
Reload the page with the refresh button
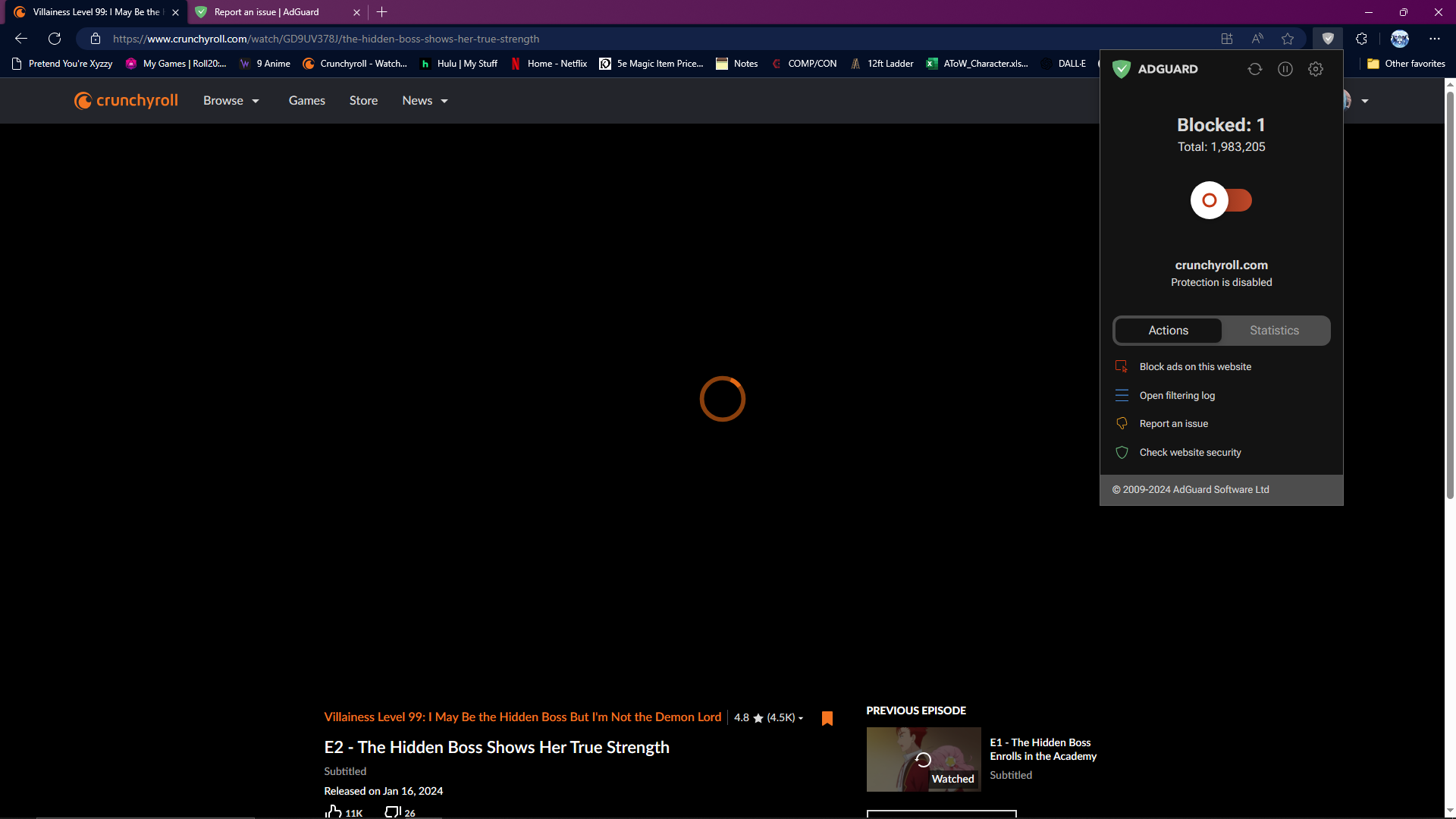click(55, 39)
